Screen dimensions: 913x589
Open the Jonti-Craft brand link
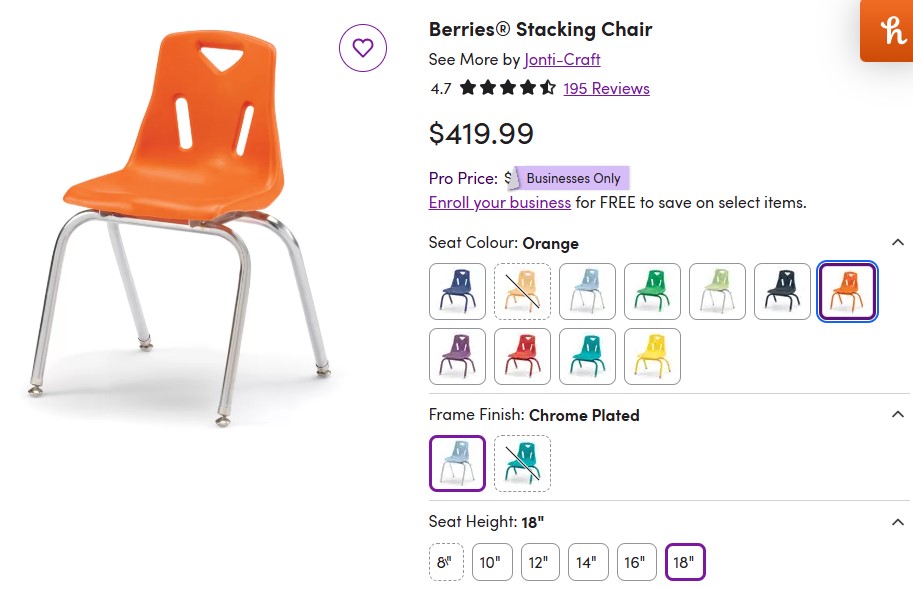click(x=562, y=59)
